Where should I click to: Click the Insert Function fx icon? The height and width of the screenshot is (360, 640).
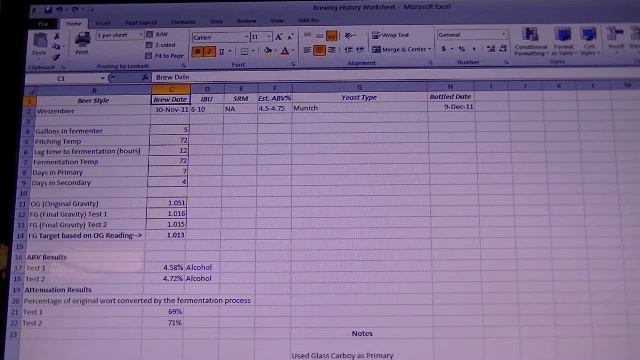tap(145, 77)
